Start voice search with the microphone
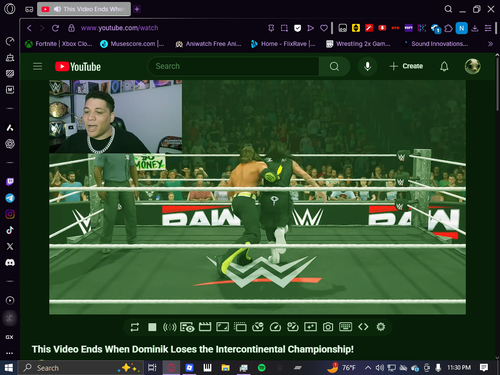This screenshot has width=500, height=375. [367, 66]
